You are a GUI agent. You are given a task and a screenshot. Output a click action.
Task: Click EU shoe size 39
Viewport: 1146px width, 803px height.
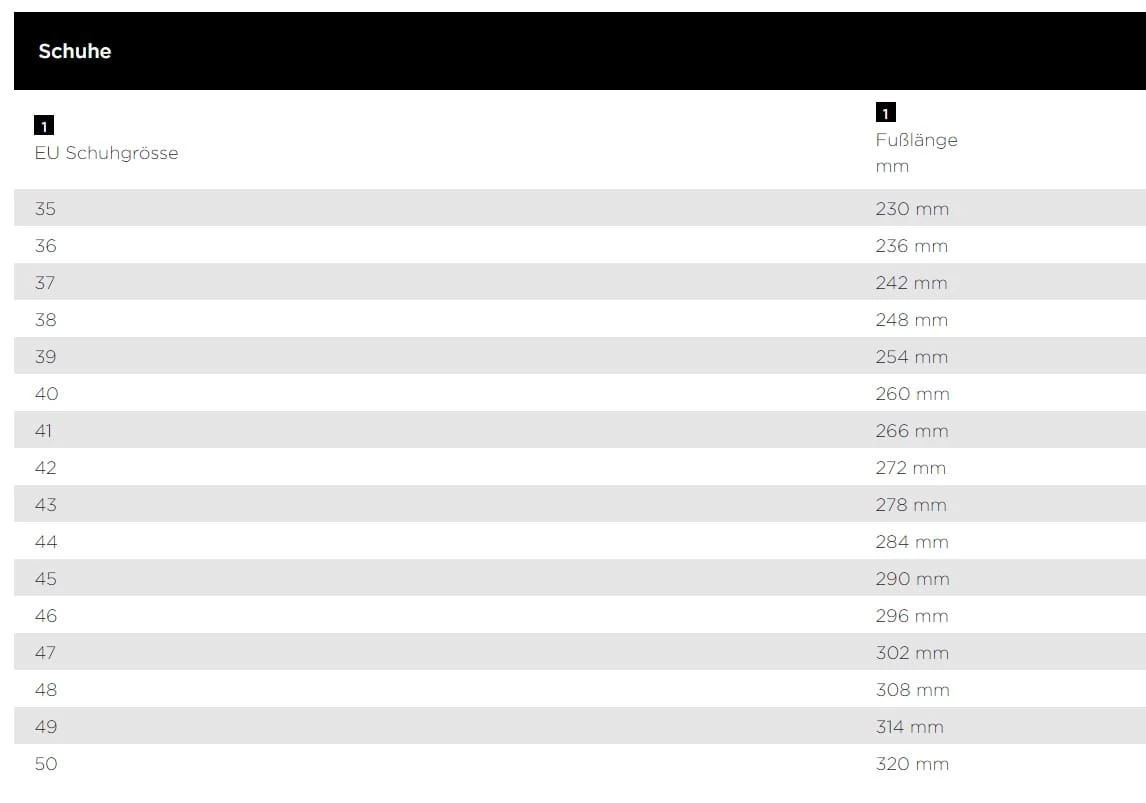pyautogui.click(x=46, y=357)
